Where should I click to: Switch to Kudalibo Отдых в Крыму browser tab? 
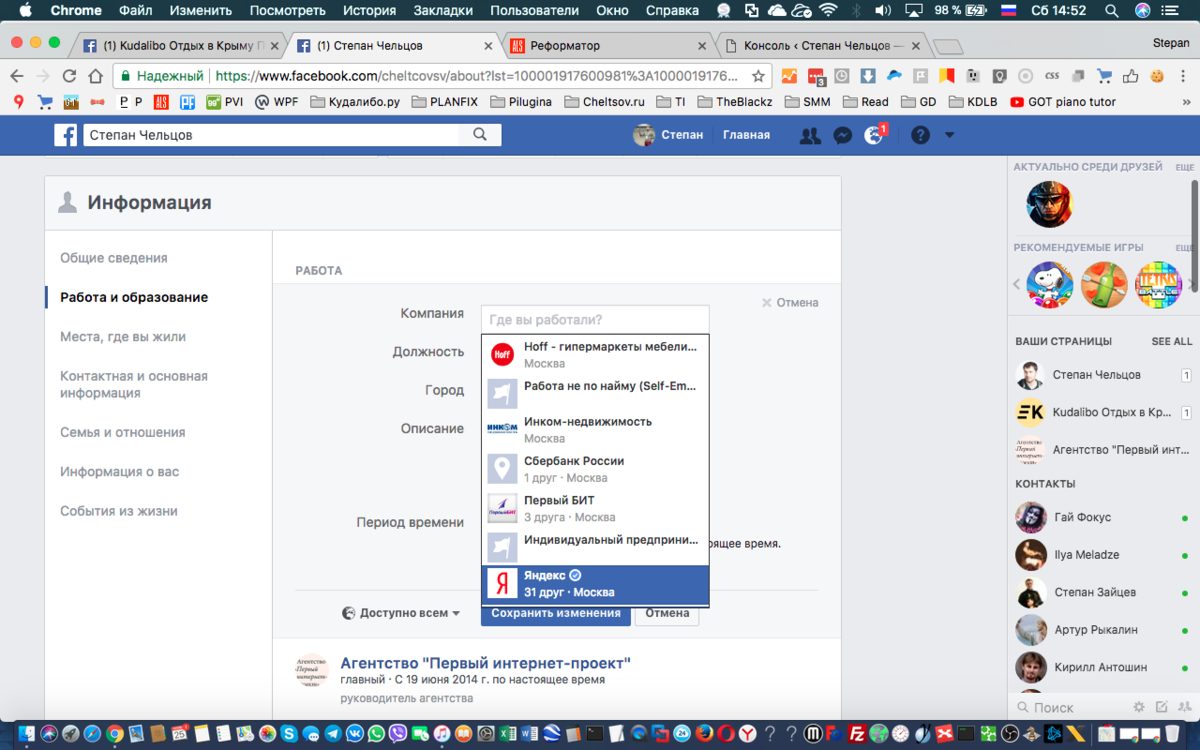click(x=180, y=46)
